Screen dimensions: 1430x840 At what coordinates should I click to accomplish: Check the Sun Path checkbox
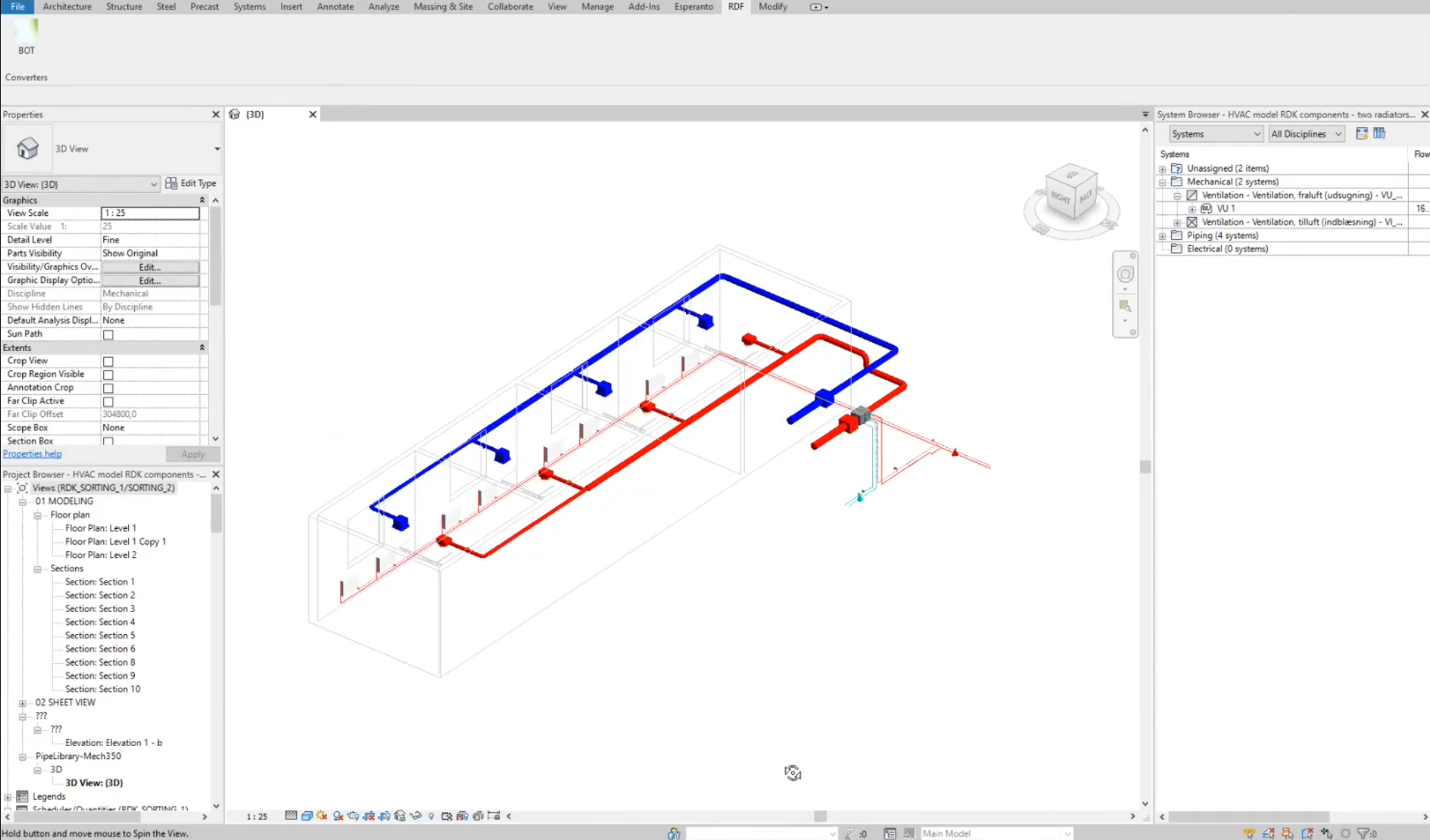(108, 335)
